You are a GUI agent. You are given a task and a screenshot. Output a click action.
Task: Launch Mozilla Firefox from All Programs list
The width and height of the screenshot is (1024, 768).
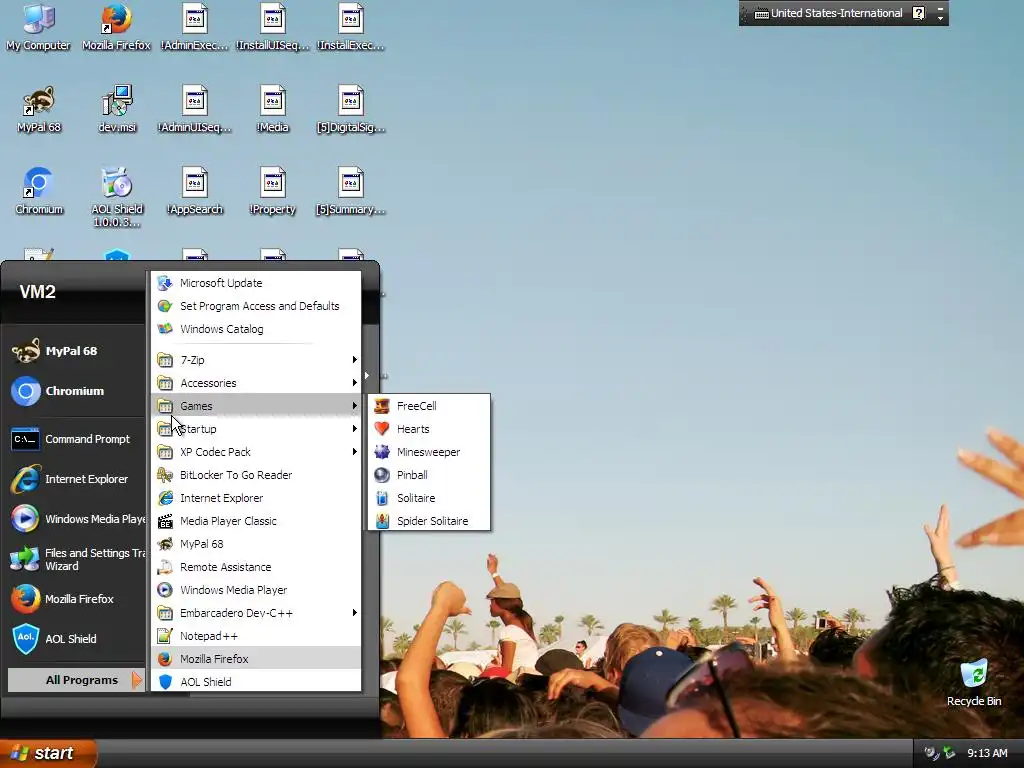pos(256,658)
